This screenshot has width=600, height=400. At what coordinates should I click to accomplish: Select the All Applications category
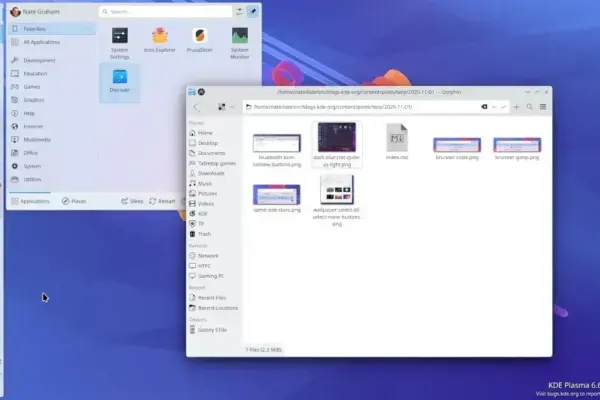[52, 42]
